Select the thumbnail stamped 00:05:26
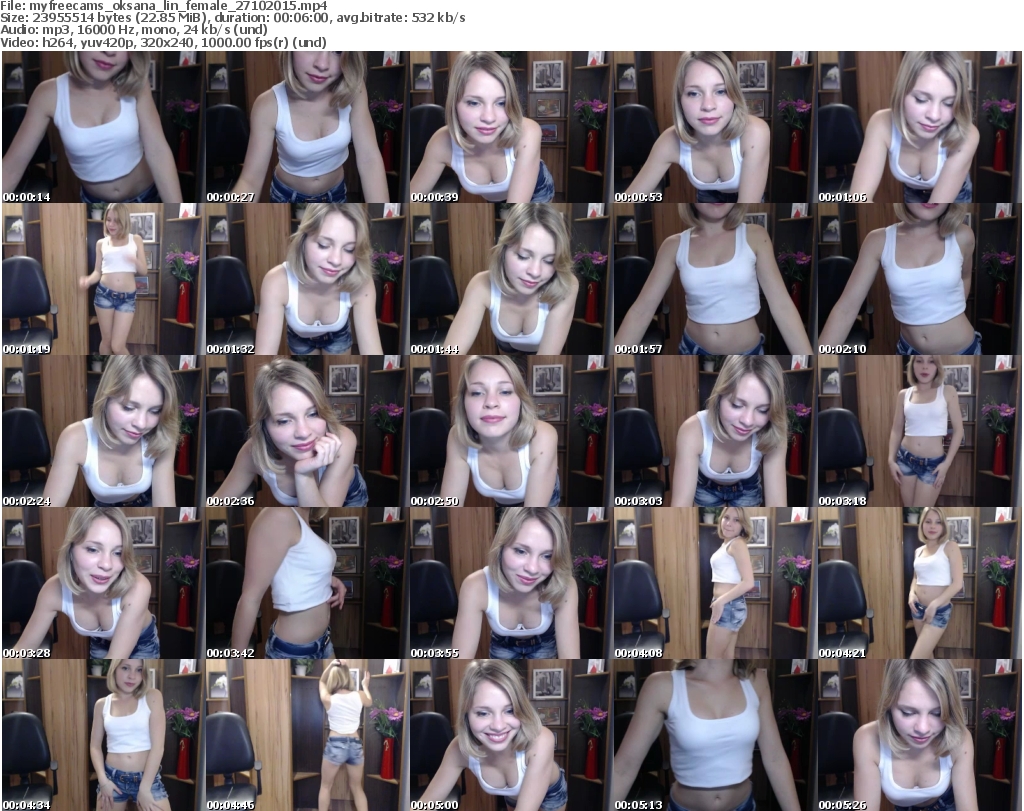 919,735
